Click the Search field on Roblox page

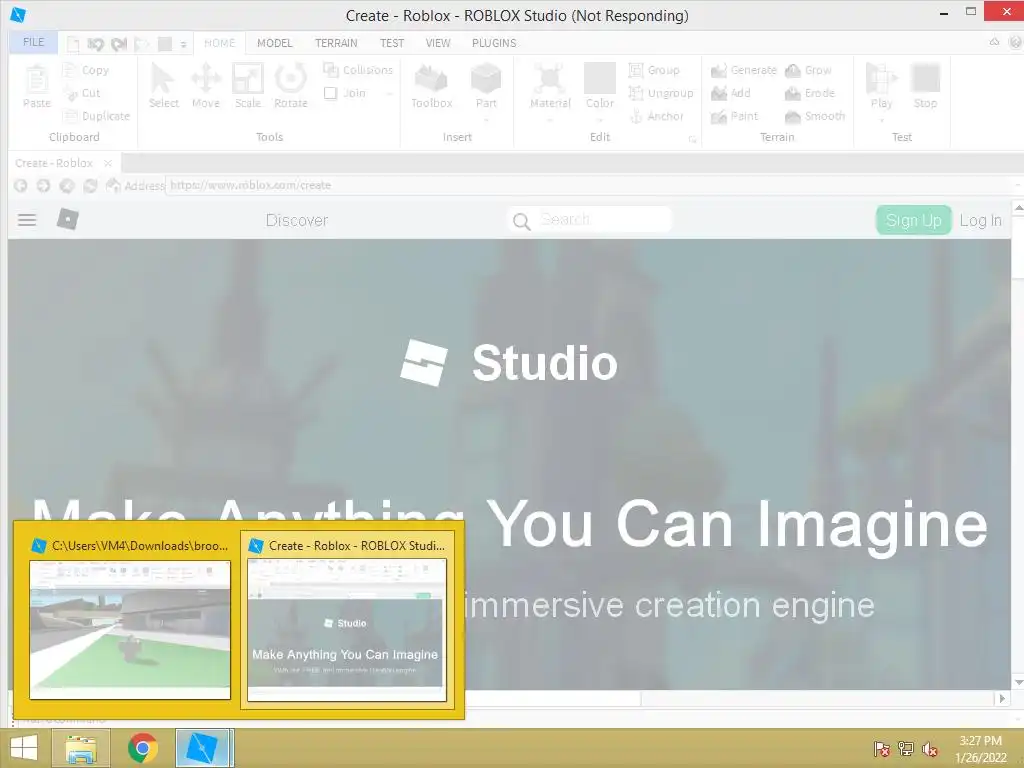590,219
